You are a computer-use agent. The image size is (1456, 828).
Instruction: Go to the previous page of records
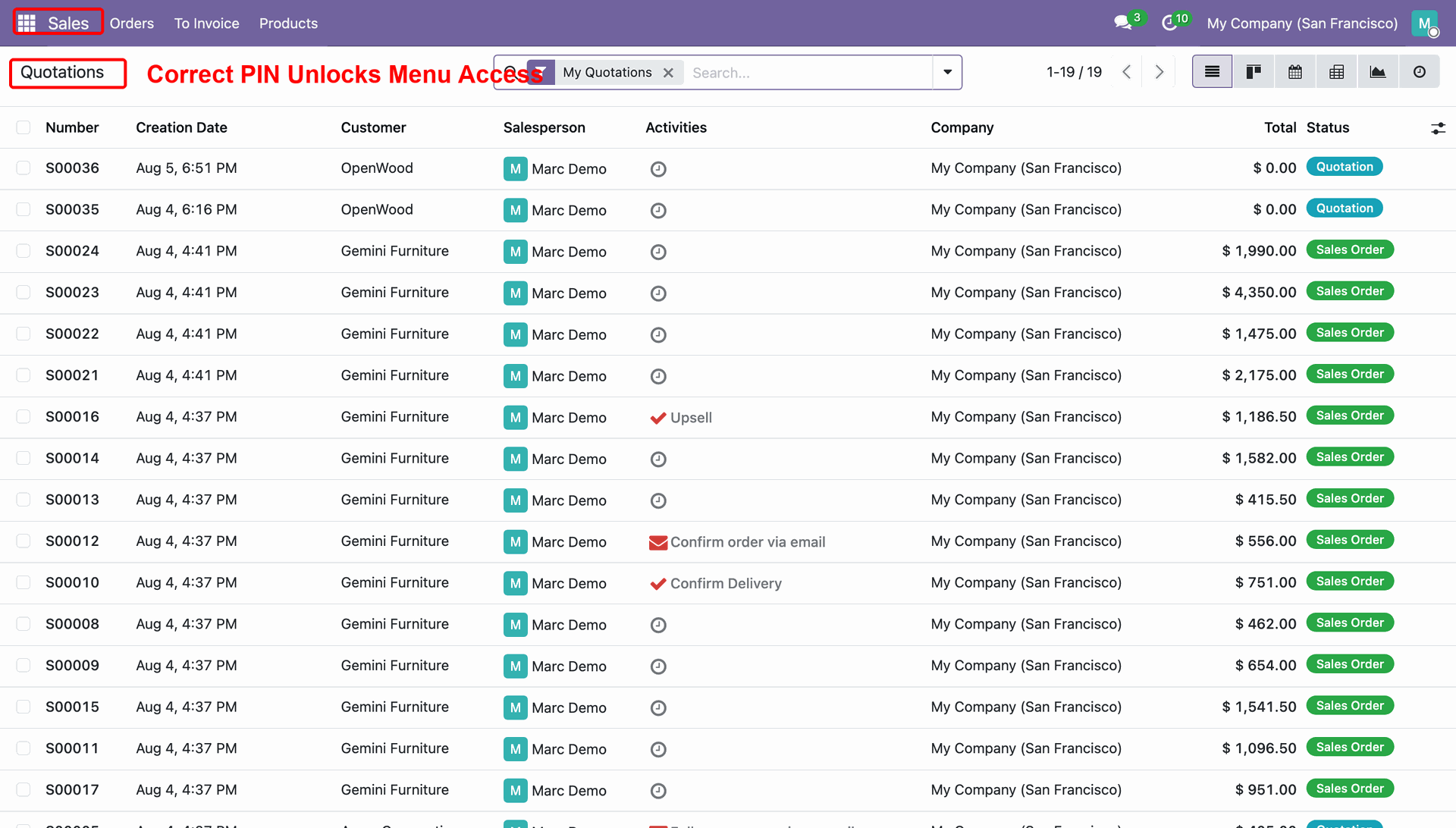coord(1127,72)
